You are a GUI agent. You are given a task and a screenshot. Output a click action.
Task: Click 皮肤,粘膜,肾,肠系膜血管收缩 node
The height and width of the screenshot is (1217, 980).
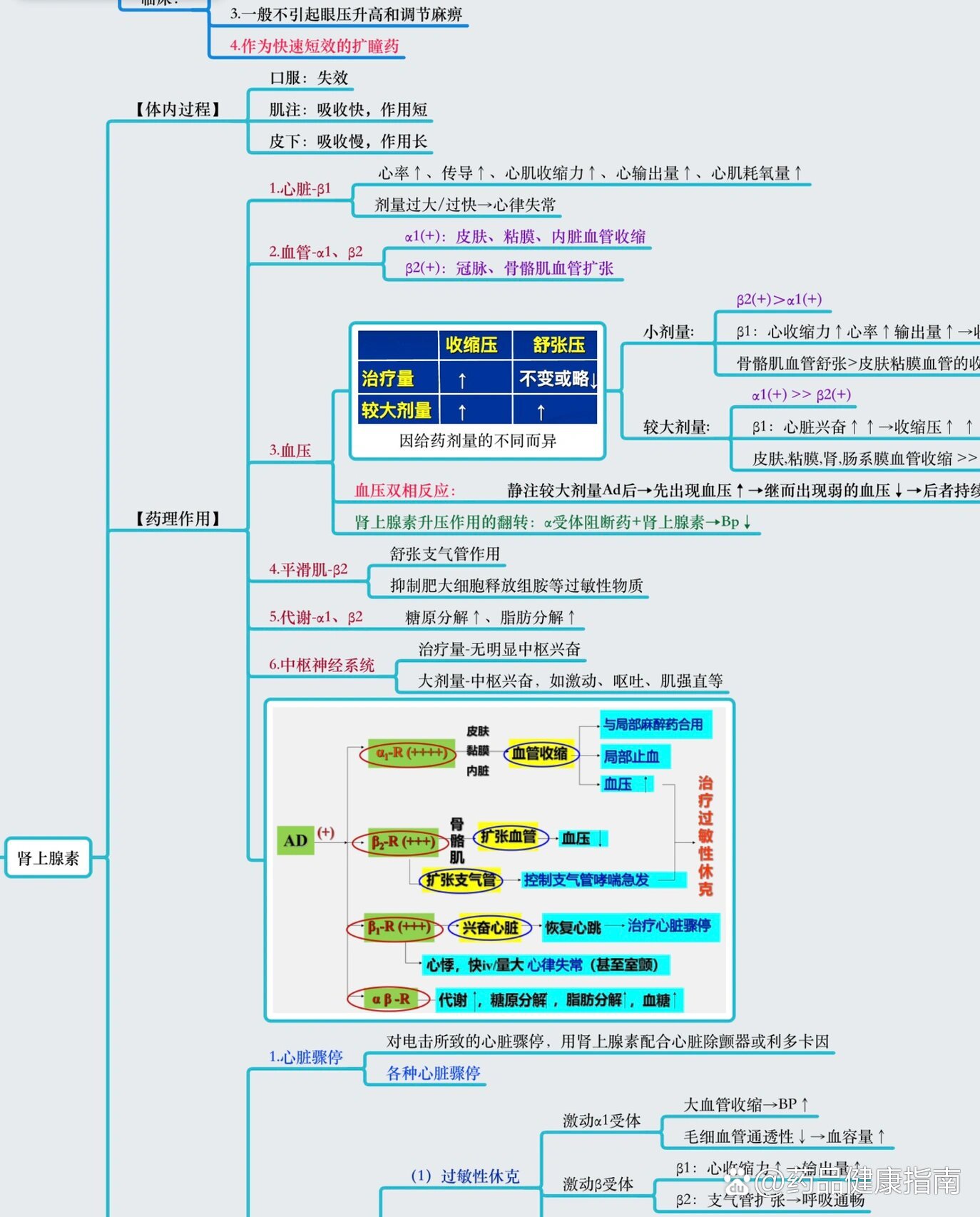(864, 458)
